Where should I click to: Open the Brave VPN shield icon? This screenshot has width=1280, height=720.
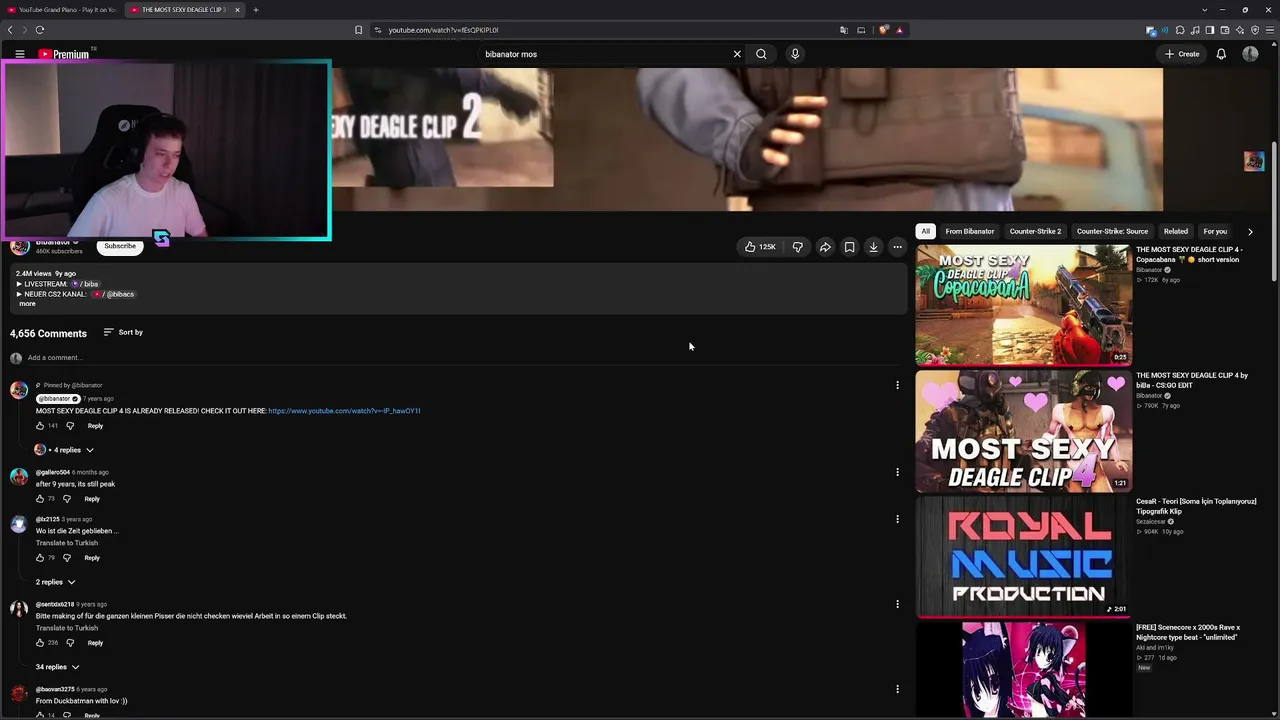[1255, 30]
